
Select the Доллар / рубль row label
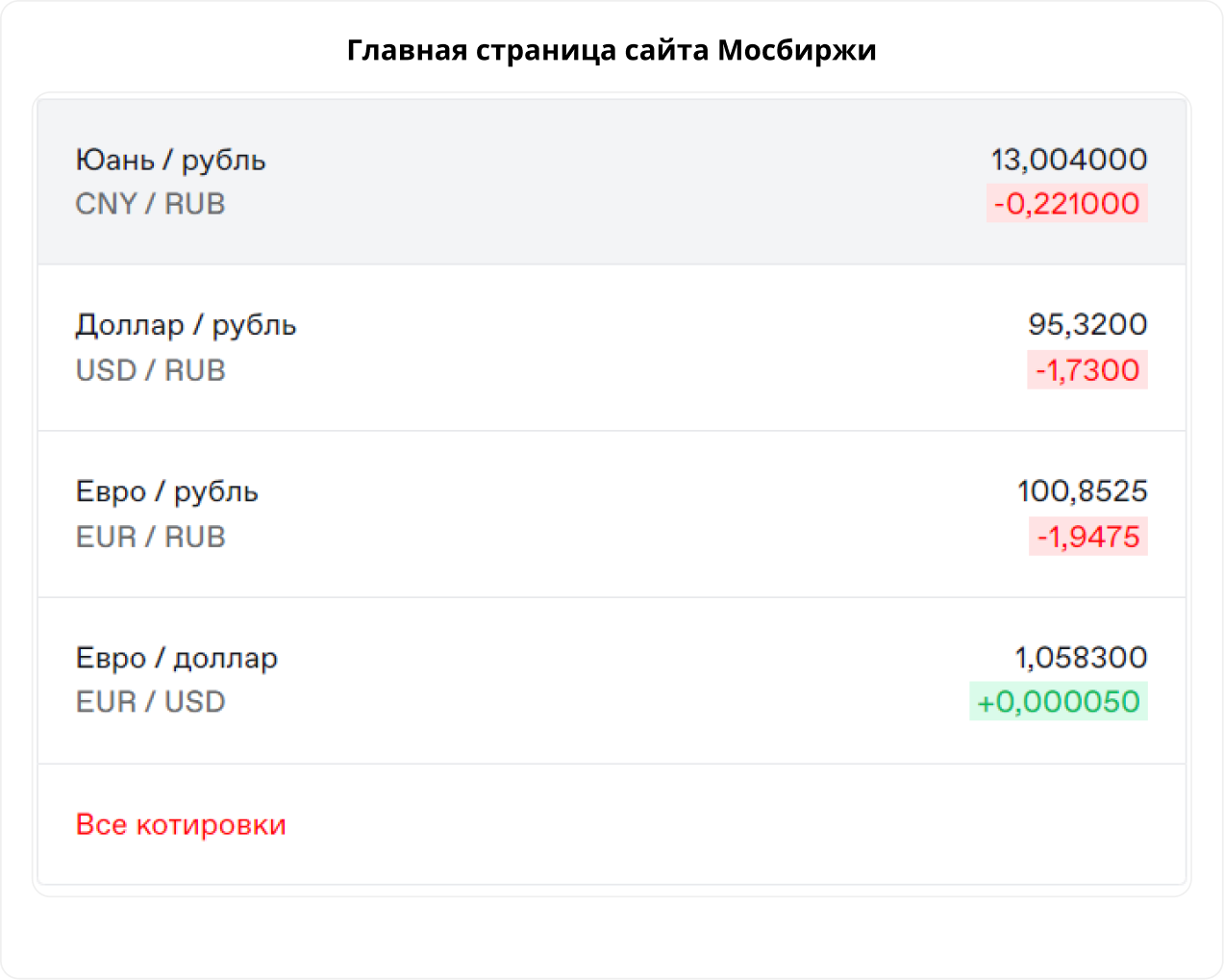click(x=186, y=326)
